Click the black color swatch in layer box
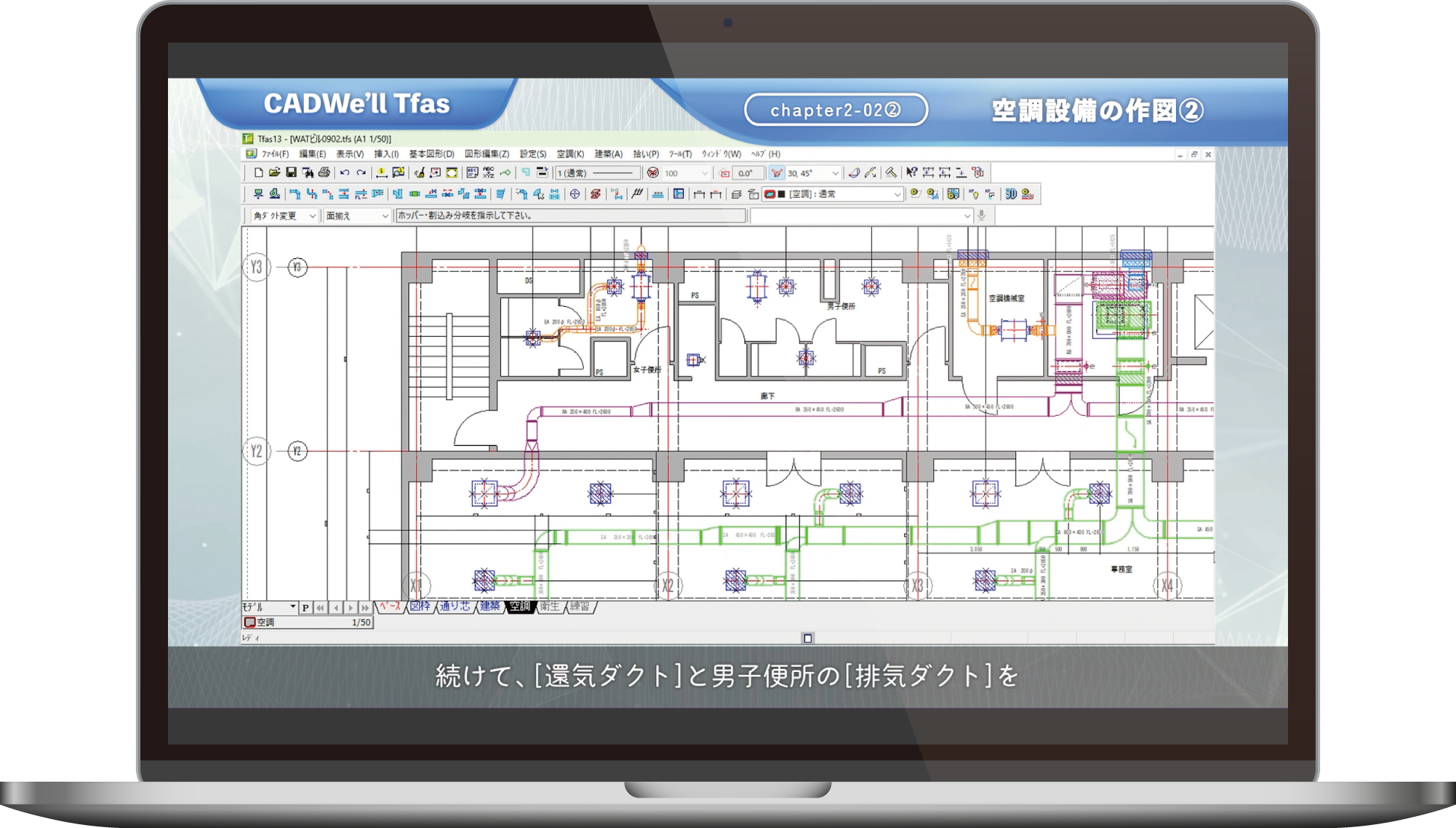This screenshot has height=828, width=1456. tap(781, 194)
